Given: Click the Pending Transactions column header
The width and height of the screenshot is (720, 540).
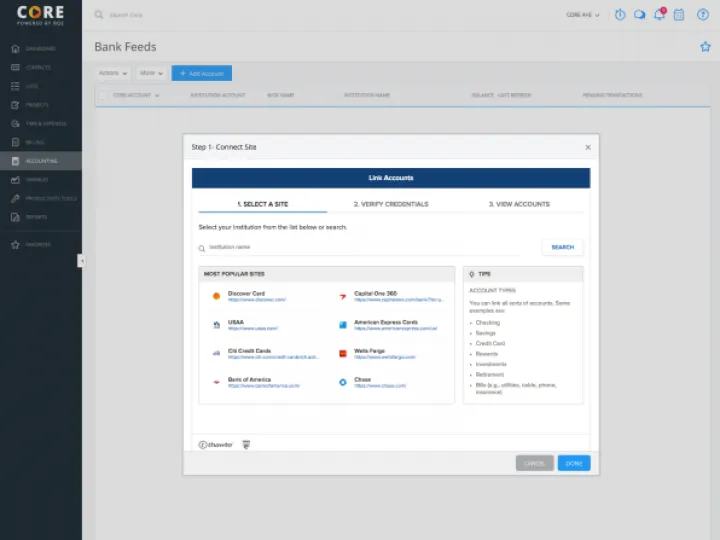Looking at the screenshot, I should pos(613,95).
